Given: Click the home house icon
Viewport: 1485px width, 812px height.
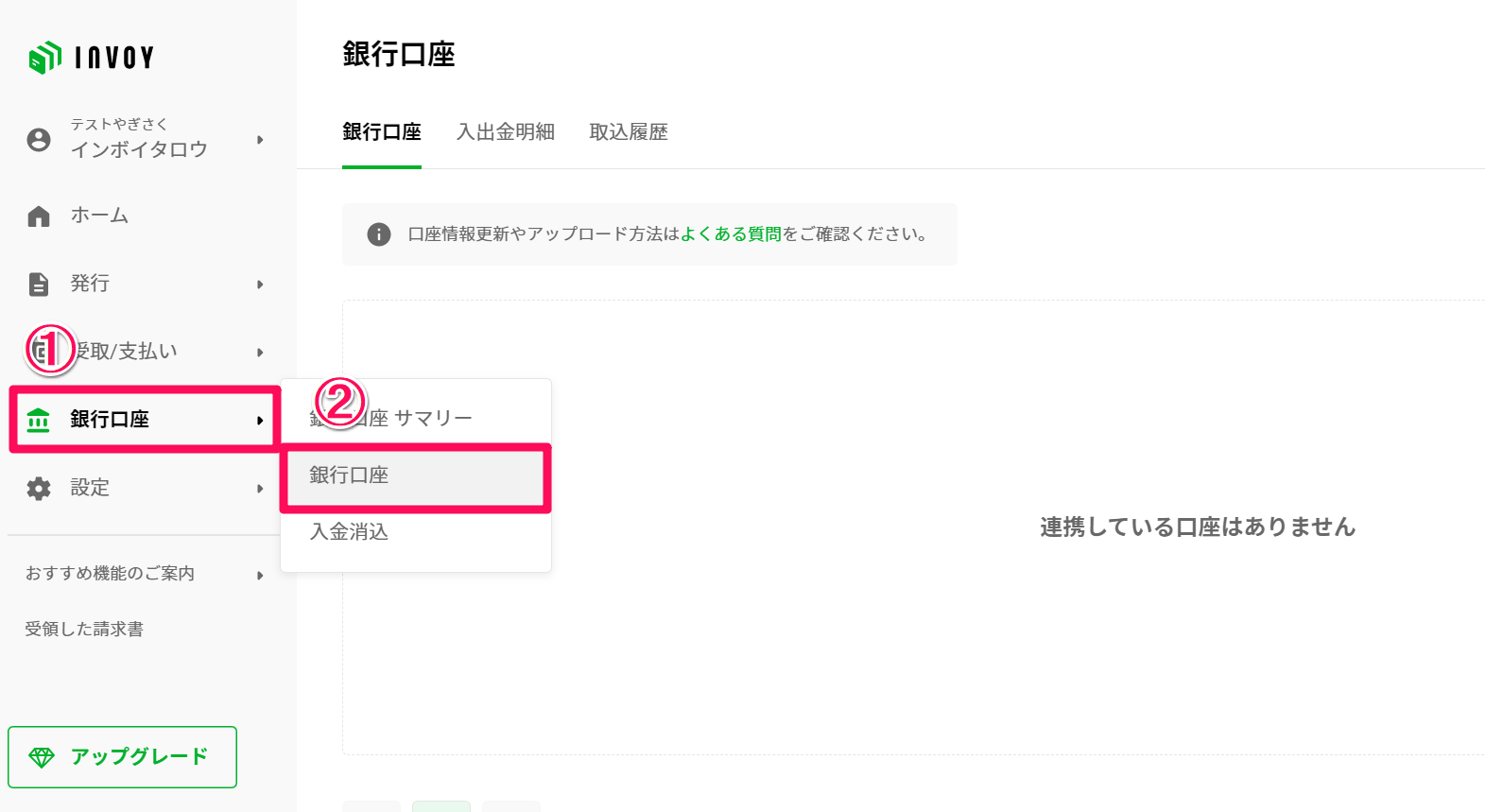Looking at the screenshot, I should coord(39,216).
